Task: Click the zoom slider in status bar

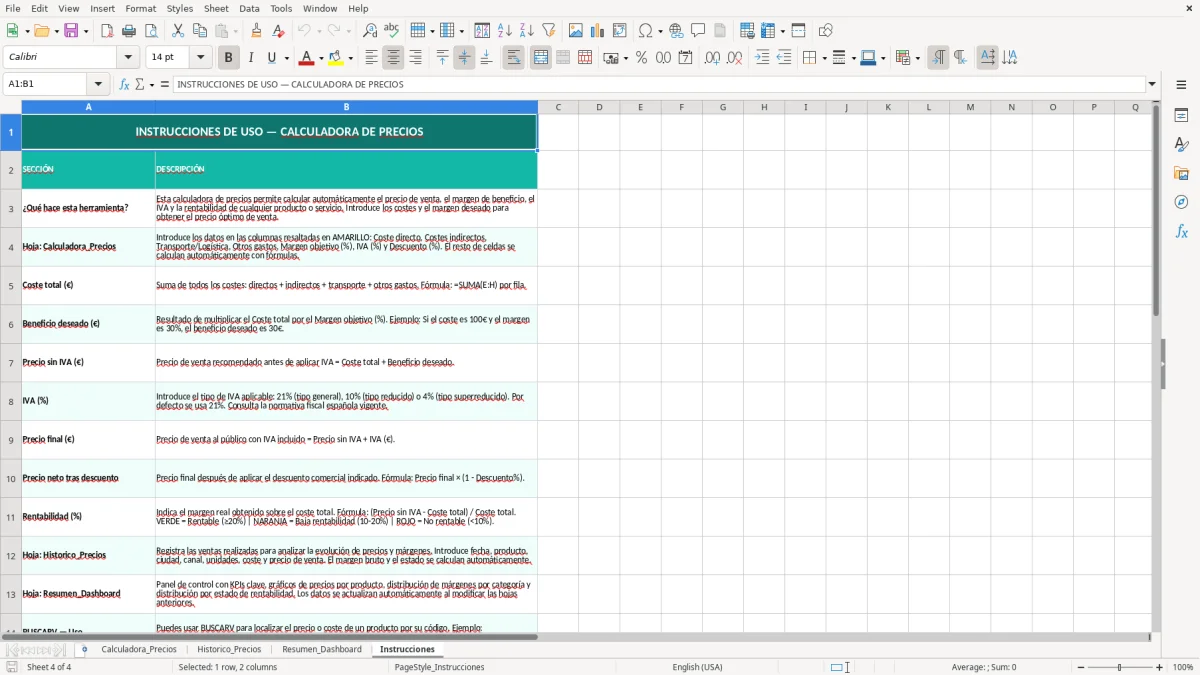Action: tap(1119, 667)
